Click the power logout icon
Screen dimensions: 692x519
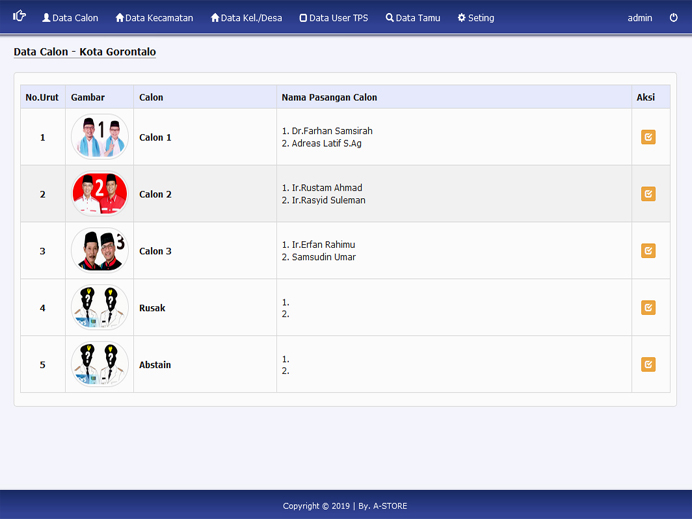point(674,18)
